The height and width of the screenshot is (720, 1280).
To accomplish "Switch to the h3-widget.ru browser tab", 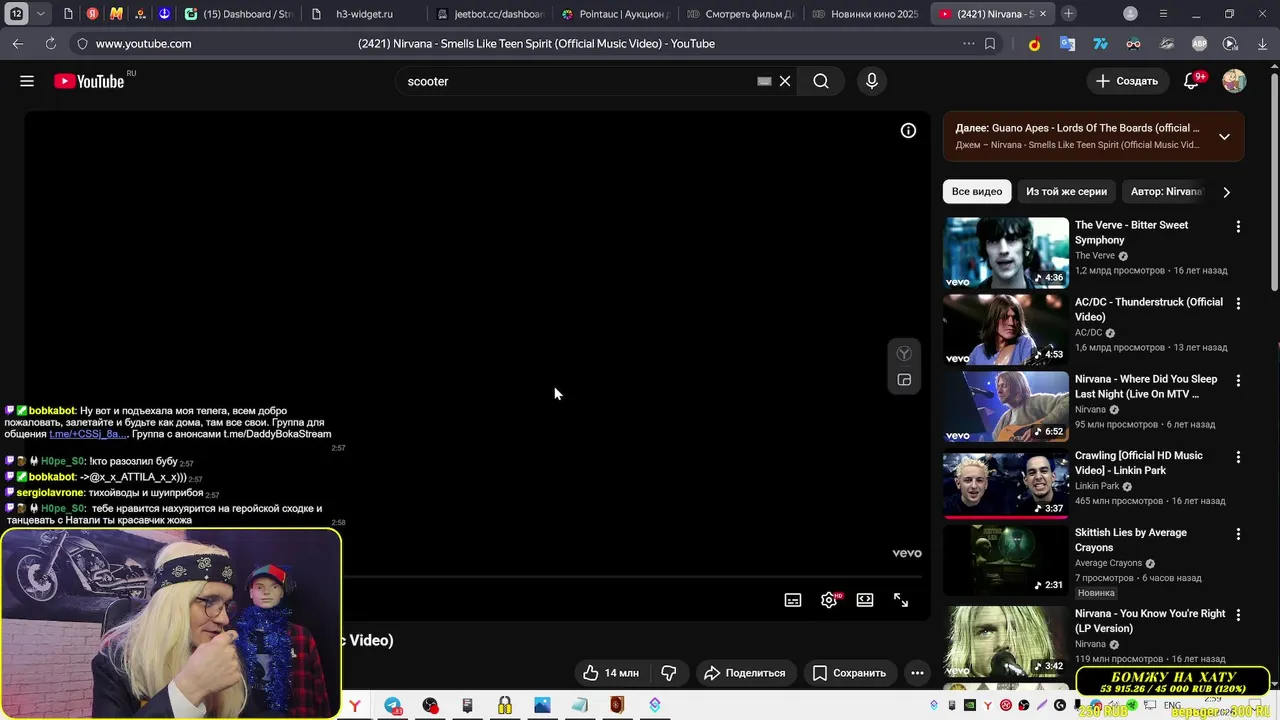I will pos(364,14).
